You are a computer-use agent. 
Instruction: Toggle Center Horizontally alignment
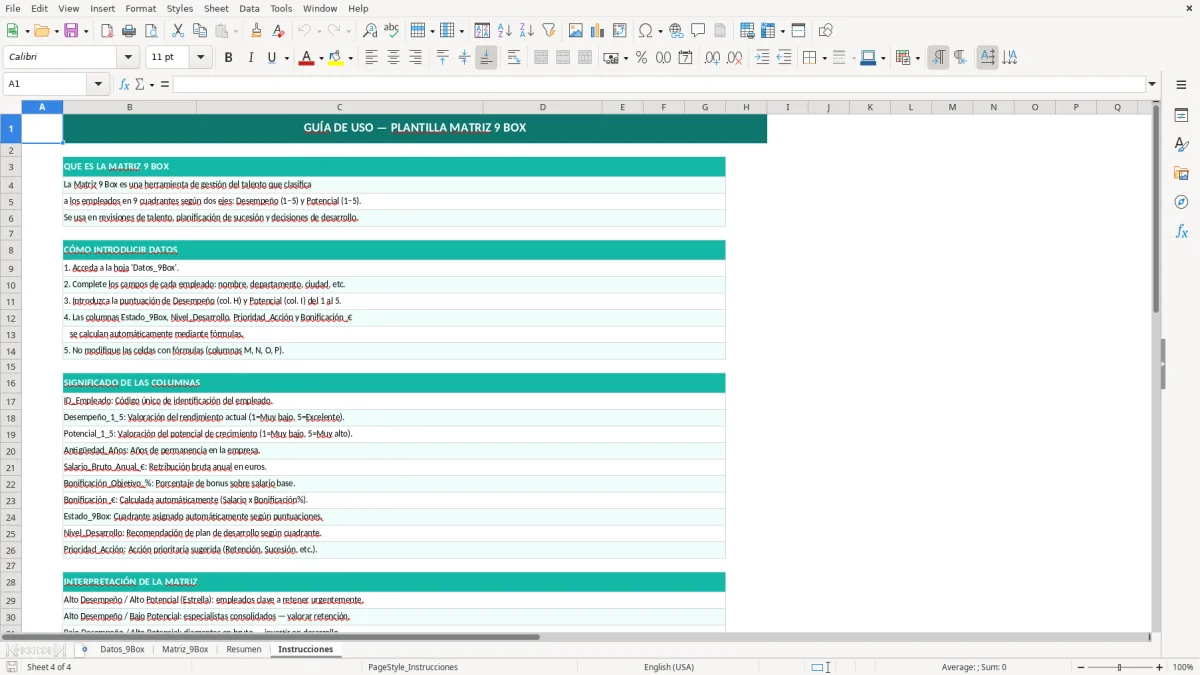393,58
